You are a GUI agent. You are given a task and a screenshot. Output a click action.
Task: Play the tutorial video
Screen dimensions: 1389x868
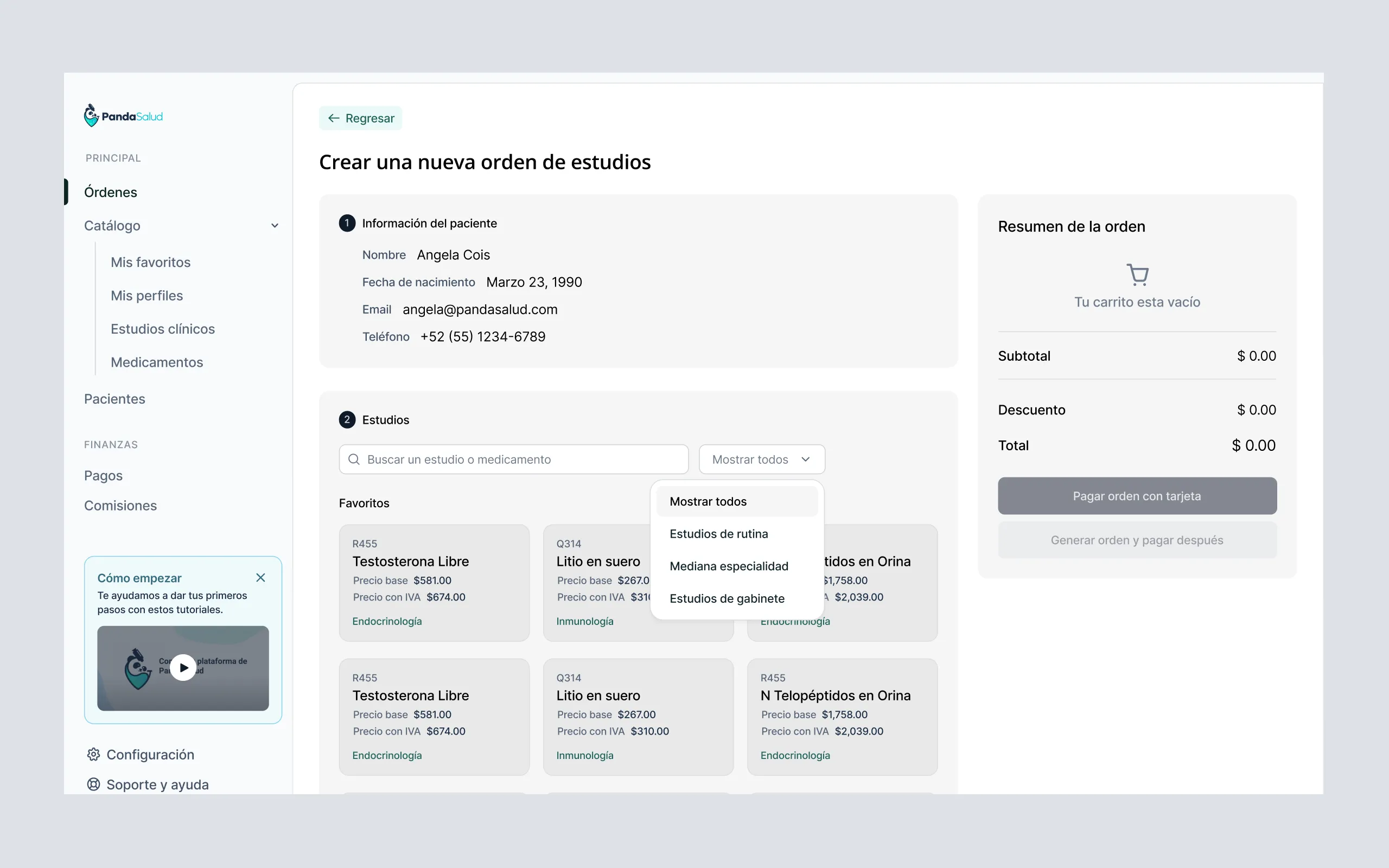[x=183, y=667]
